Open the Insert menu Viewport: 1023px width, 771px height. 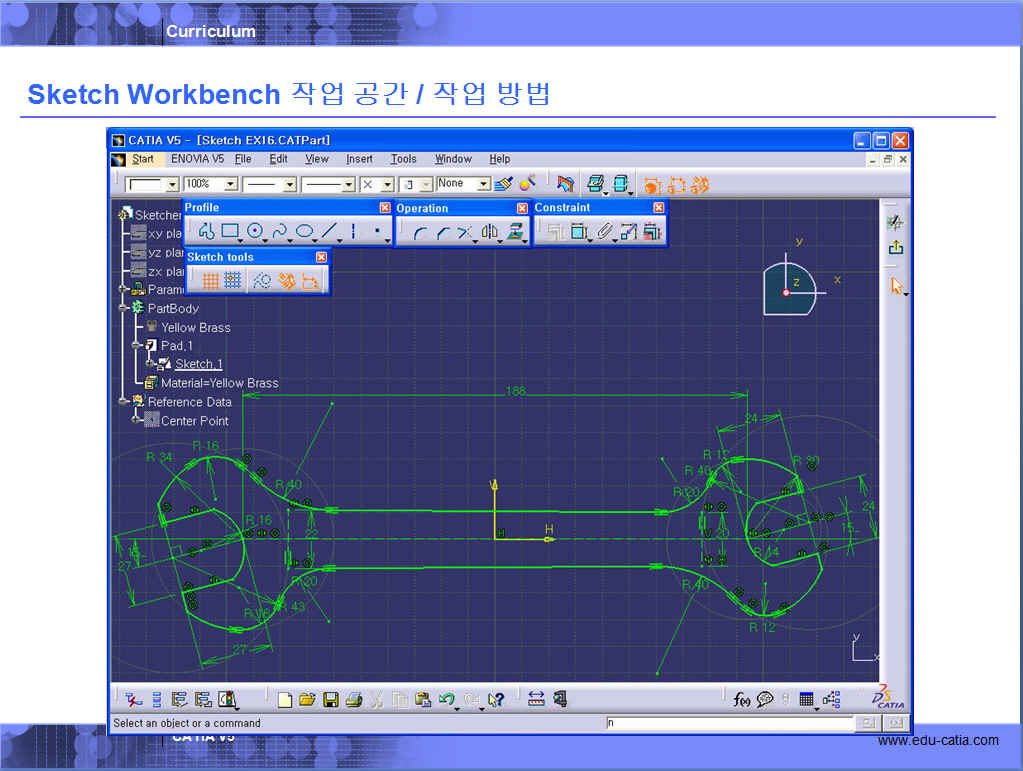(x=359, y=159)
